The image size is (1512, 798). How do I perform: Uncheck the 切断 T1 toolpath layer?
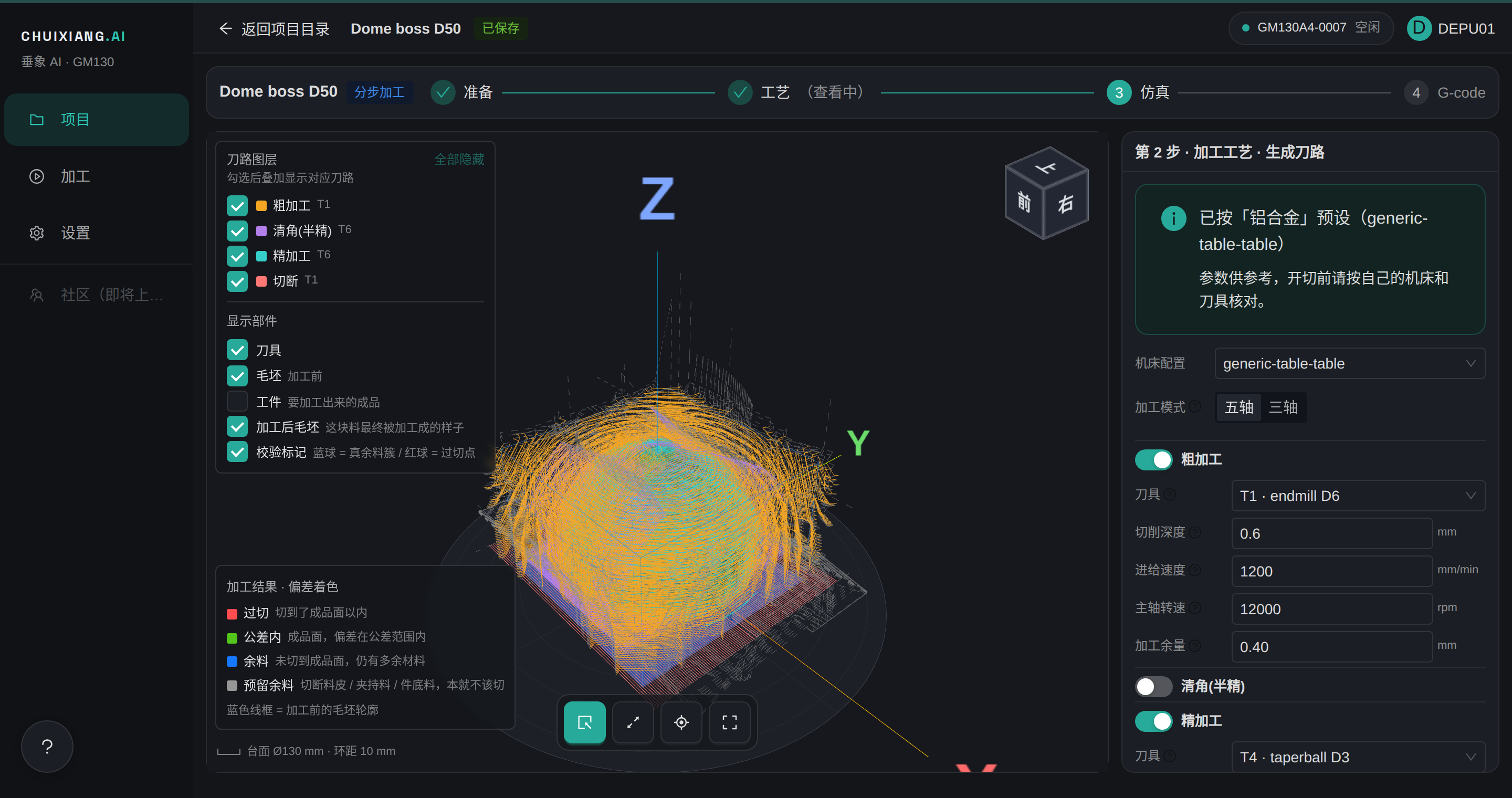coord(237,281)
